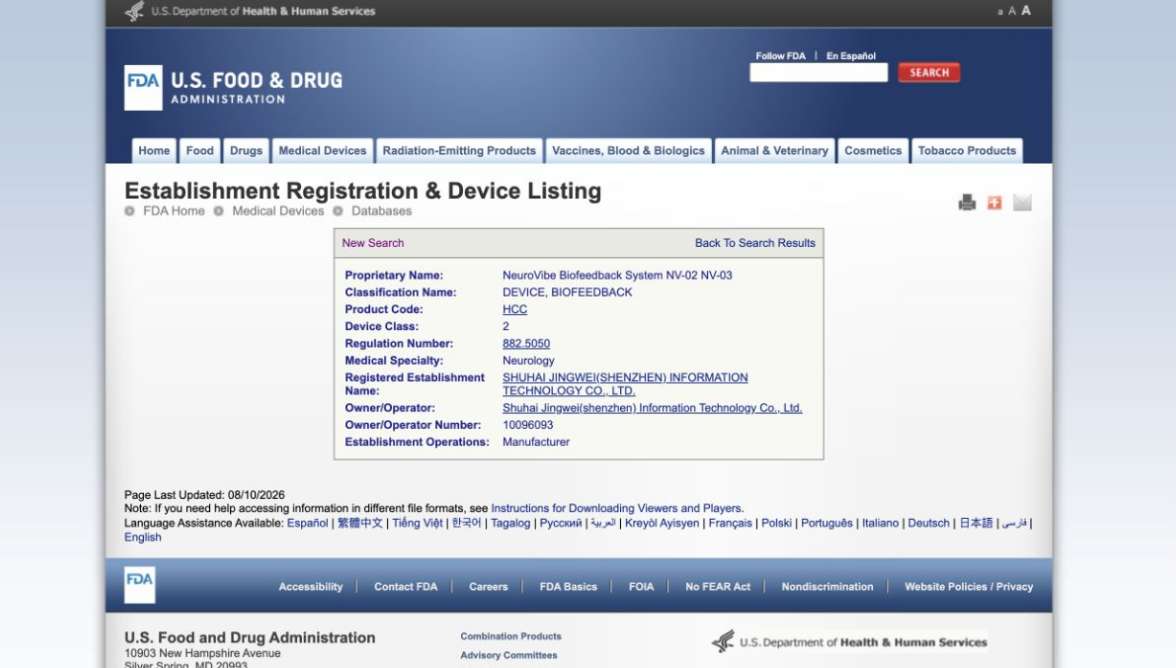1176x668 pixels.
Task: Open product code HCC link
Action: pyautogui.click(x=514, y=310)
